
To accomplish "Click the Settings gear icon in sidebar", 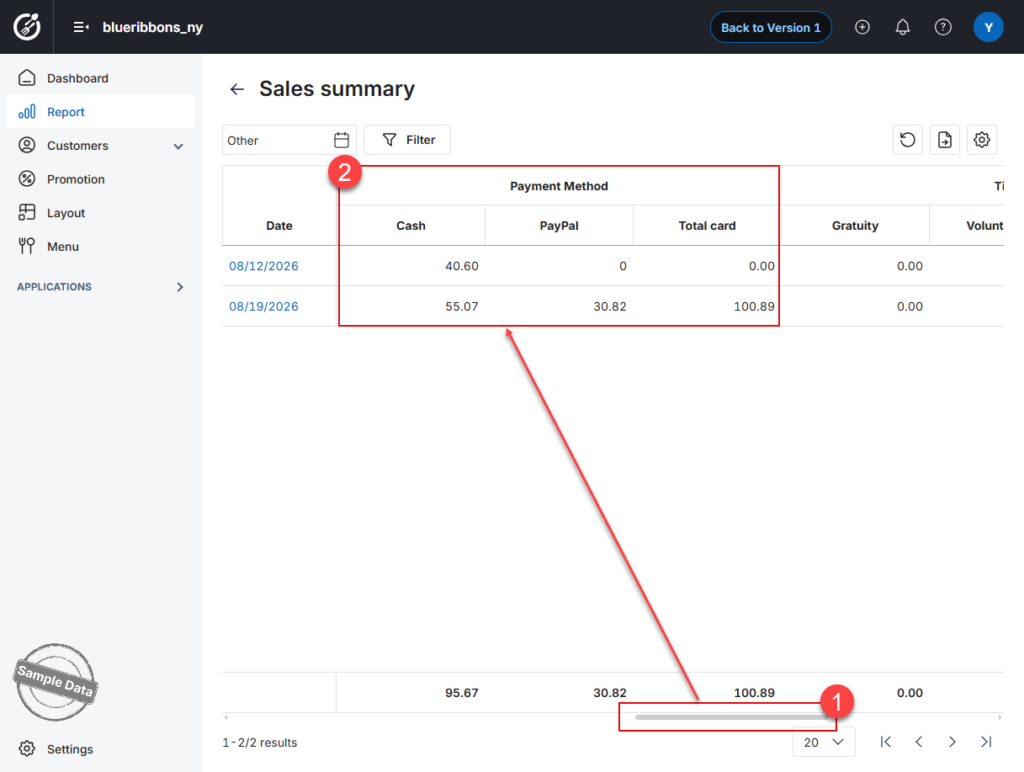I will point(27,748).
